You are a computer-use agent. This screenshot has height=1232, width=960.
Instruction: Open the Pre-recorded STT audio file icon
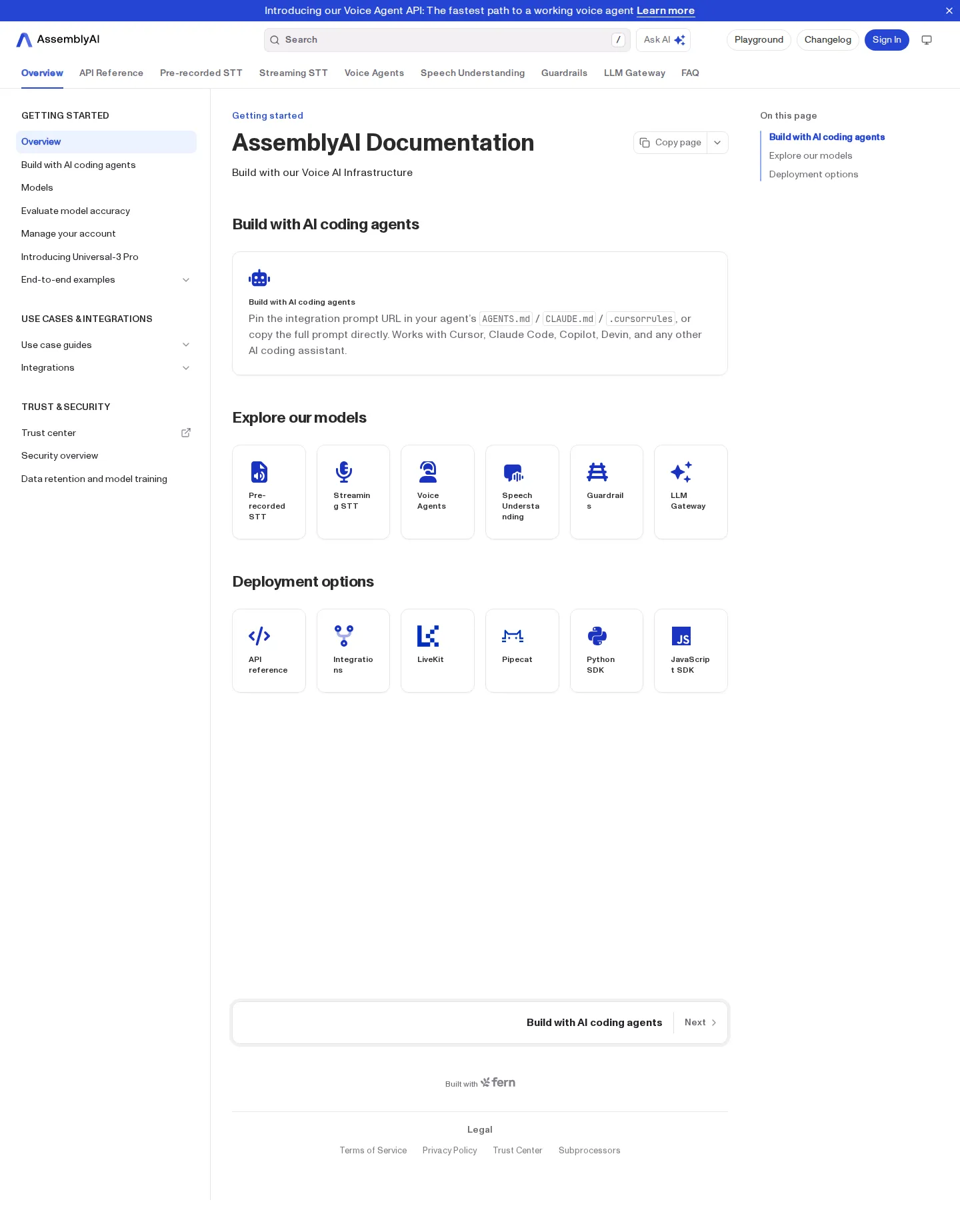pos(259,471)
